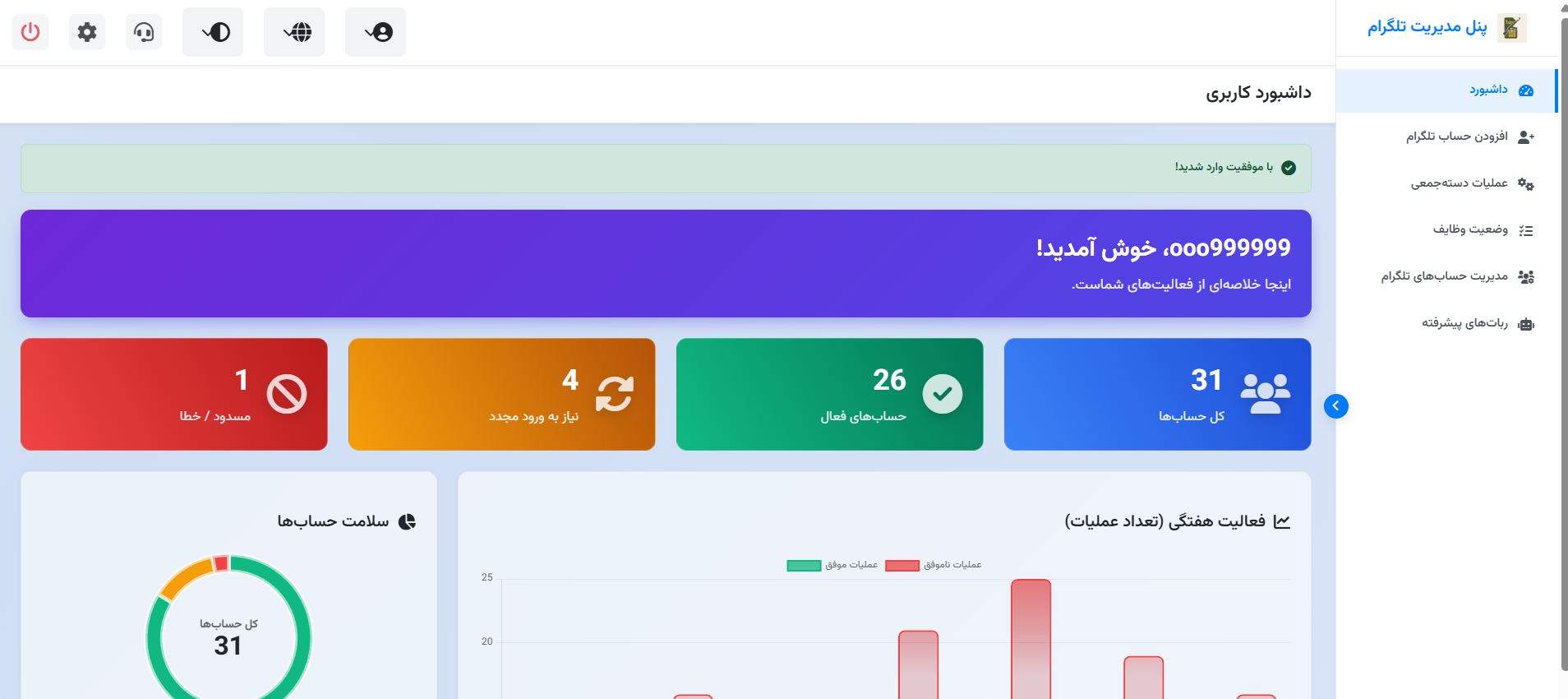Click the کل حساب‌ها blue stat card

point(1157,394)
